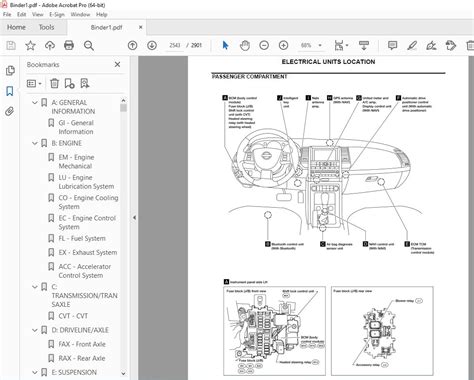
Task: Open the Sign document tool
Action: point(431,45)
